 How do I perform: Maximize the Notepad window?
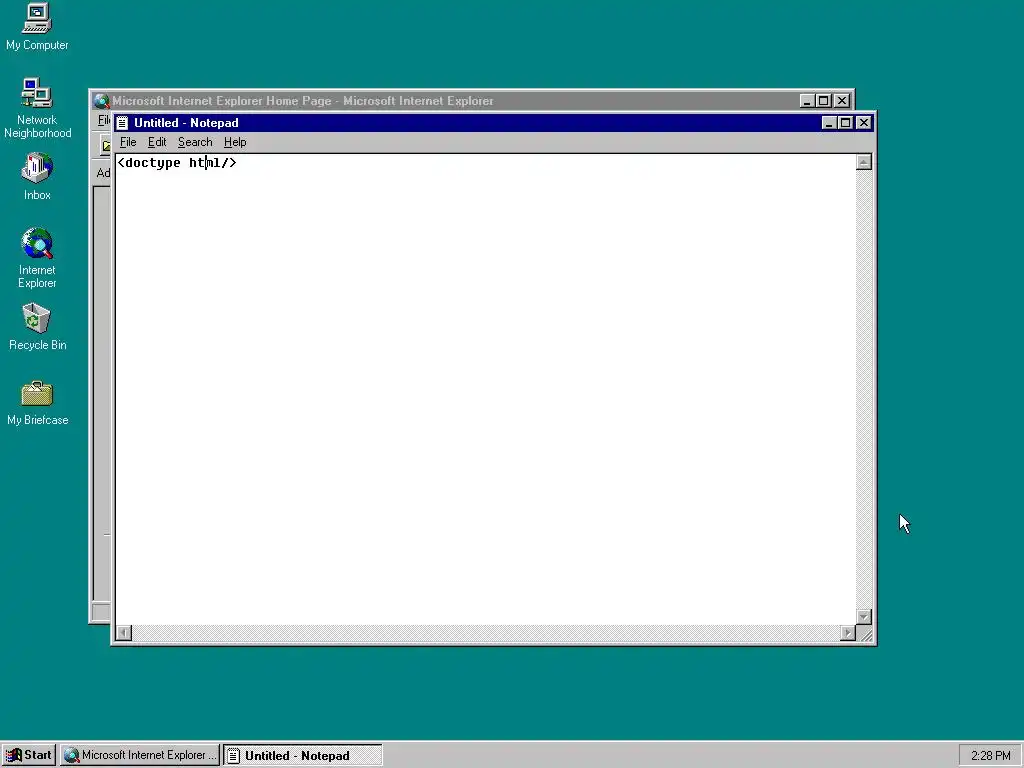846,123
